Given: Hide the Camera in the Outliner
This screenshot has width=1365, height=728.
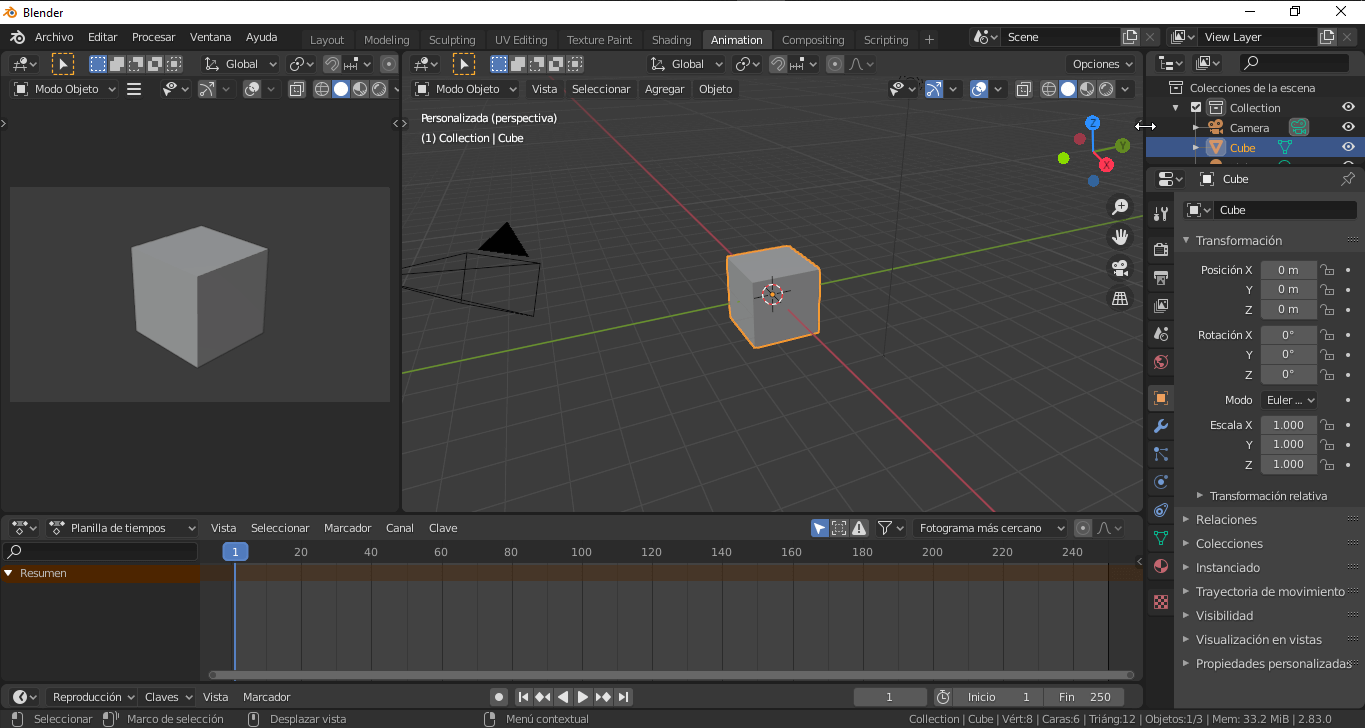Looking at the screenshot, I should point(1347,127).
